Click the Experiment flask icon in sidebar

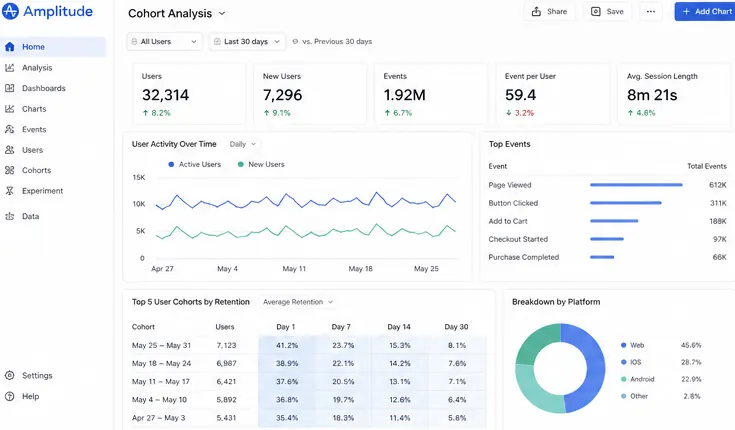click(x=9, y=191)
